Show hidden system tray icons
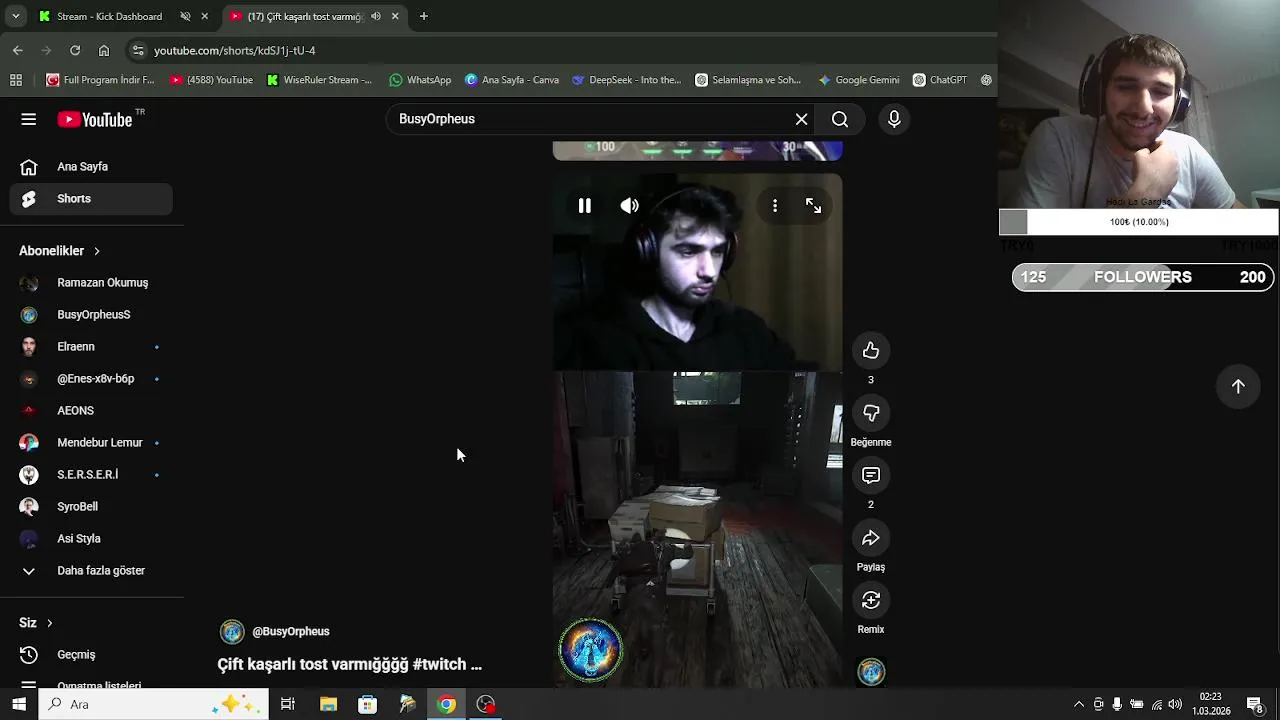Screen dimensions: 1280x720 (x=1078, y=705)
